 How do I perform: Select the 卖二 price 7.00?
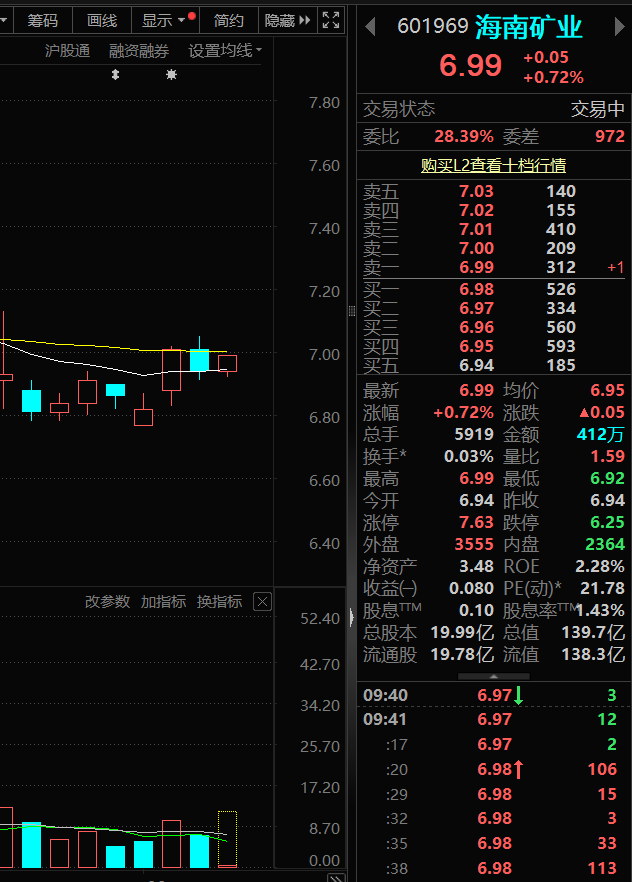tap(476, 248)
